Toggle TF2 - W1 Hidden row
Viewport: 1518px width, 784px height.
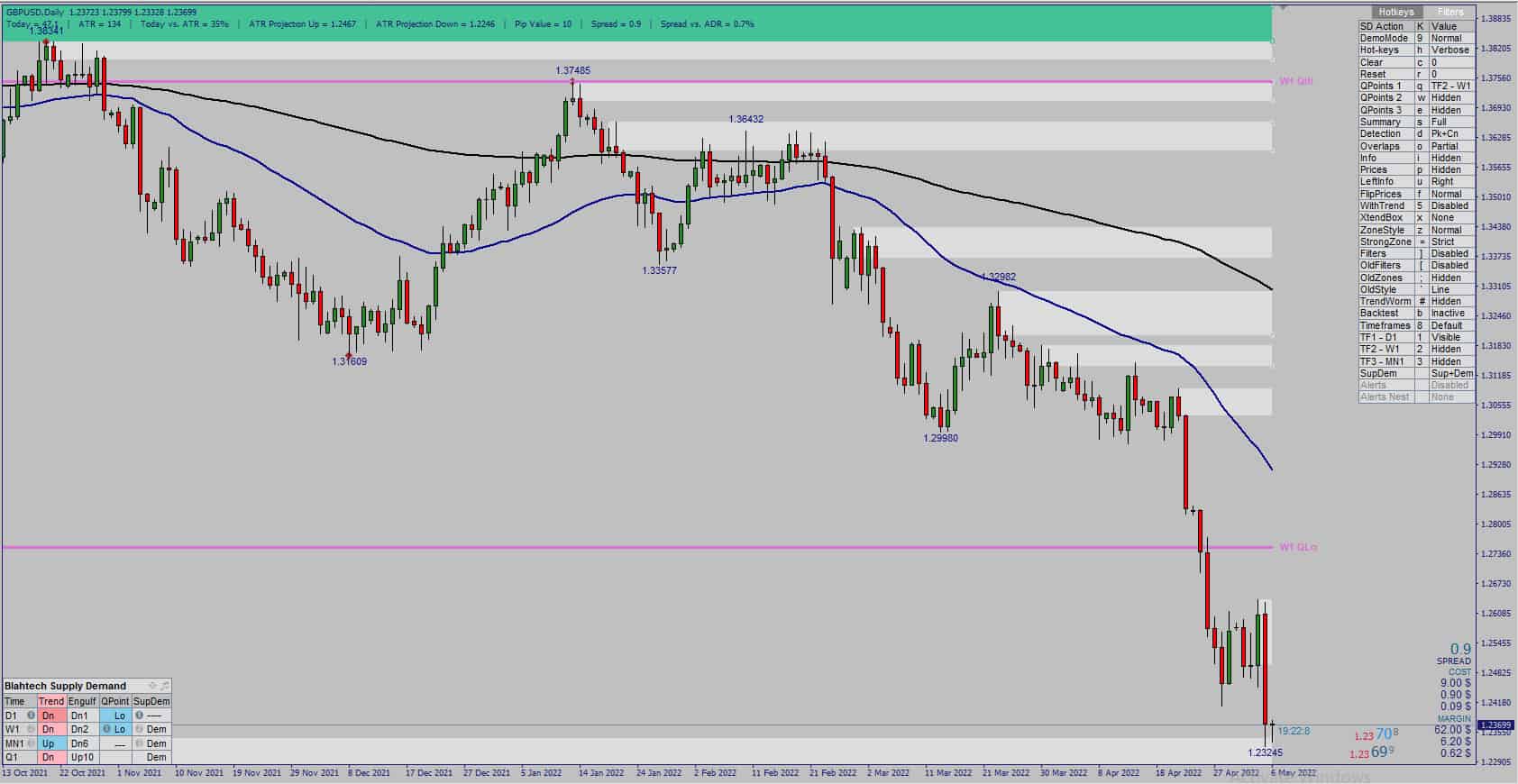click(x=1416, y=349)
